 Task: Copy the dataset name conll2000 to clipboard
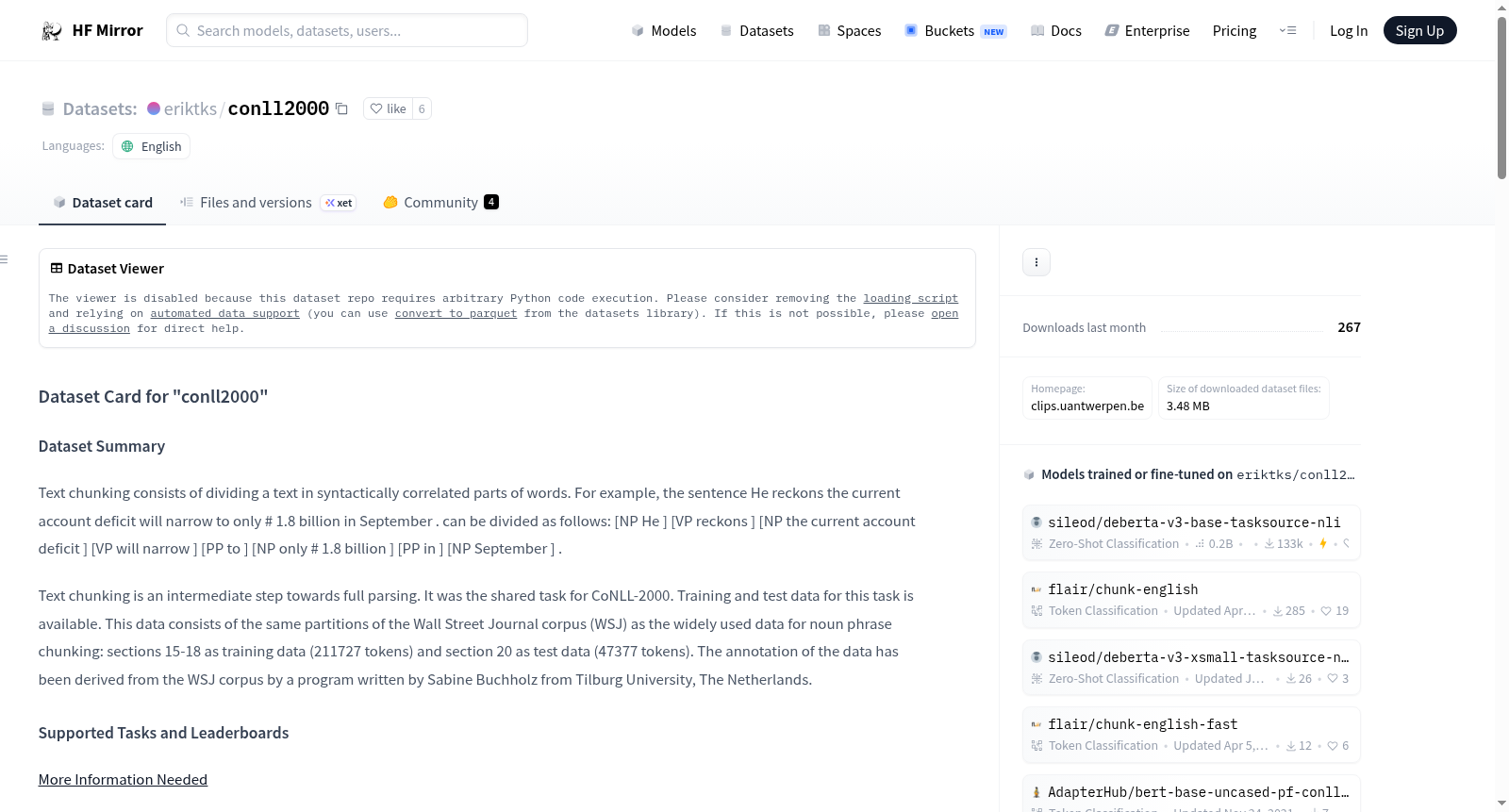(341, 109)
